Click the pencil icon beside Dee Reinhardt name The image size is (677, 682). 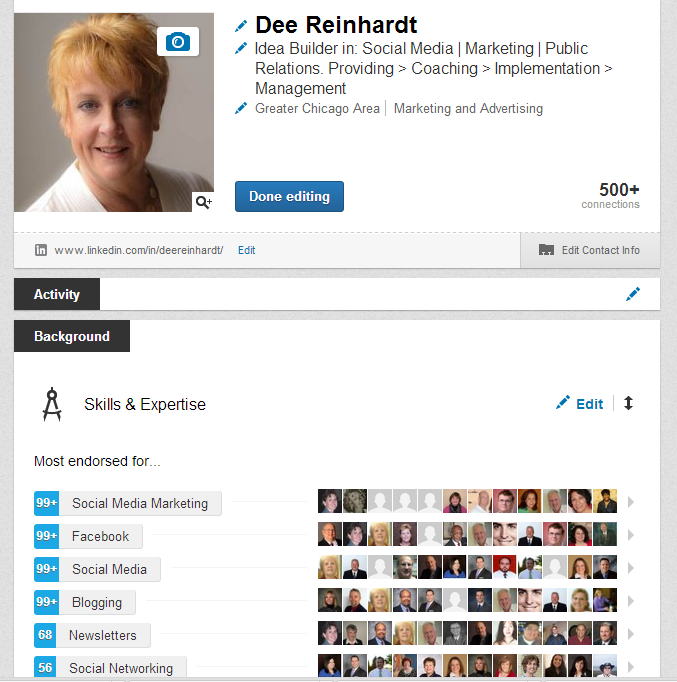241,26
